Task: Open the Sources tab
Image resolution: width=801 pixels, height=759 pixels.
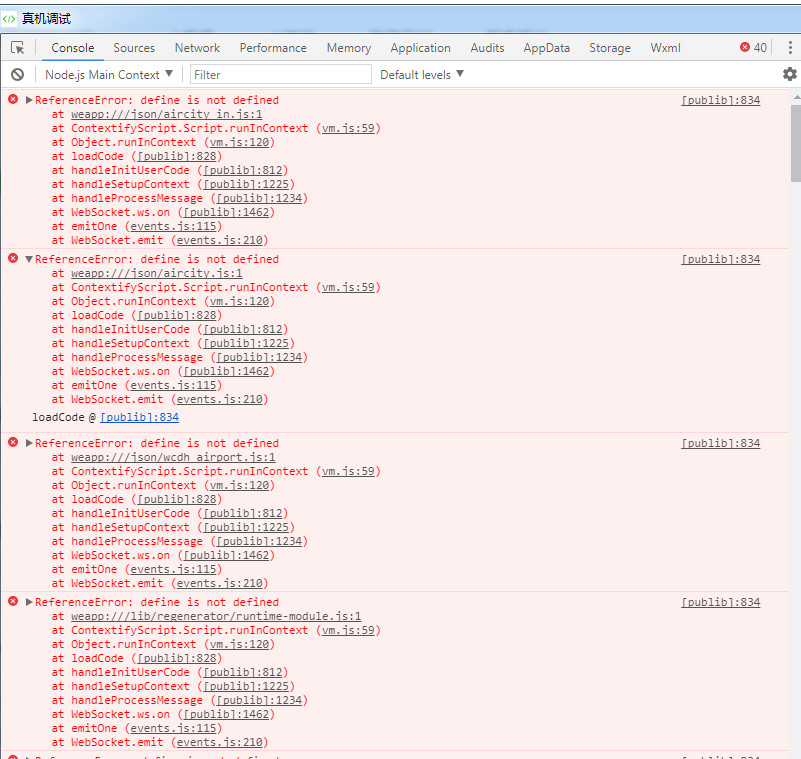Action: tap(134, 48)
